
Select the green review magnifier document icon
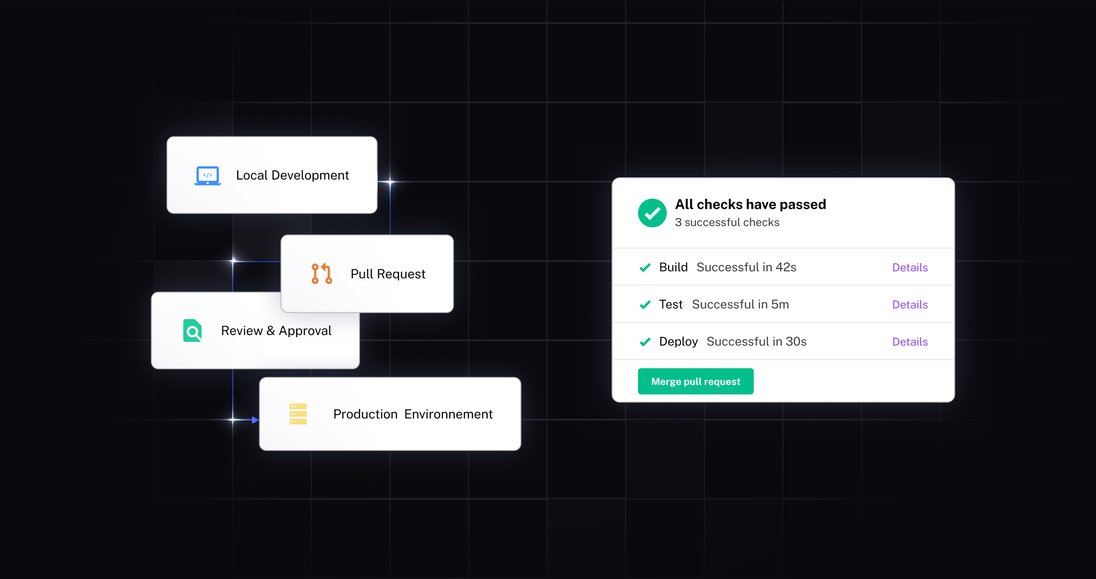[x=192, y=331]
